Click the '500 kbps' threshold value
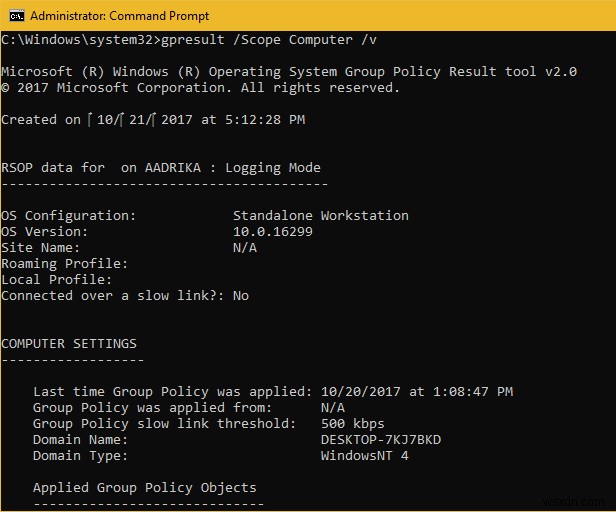 (x=352, y=424)
